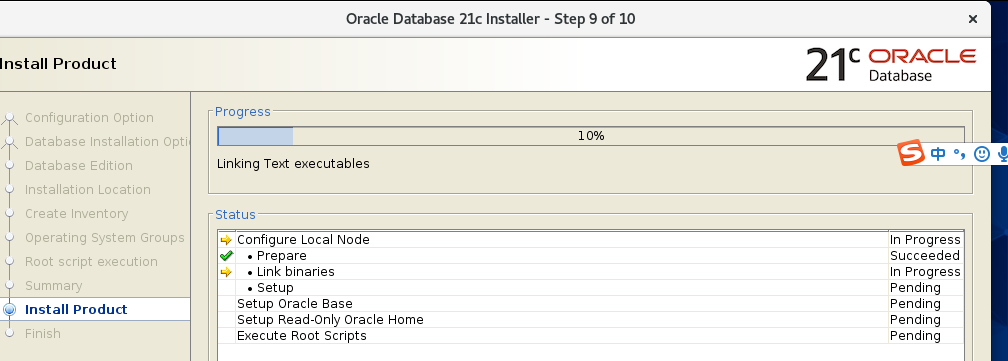Click the Setup Read-Only Oracle Home row

(591, 320)
